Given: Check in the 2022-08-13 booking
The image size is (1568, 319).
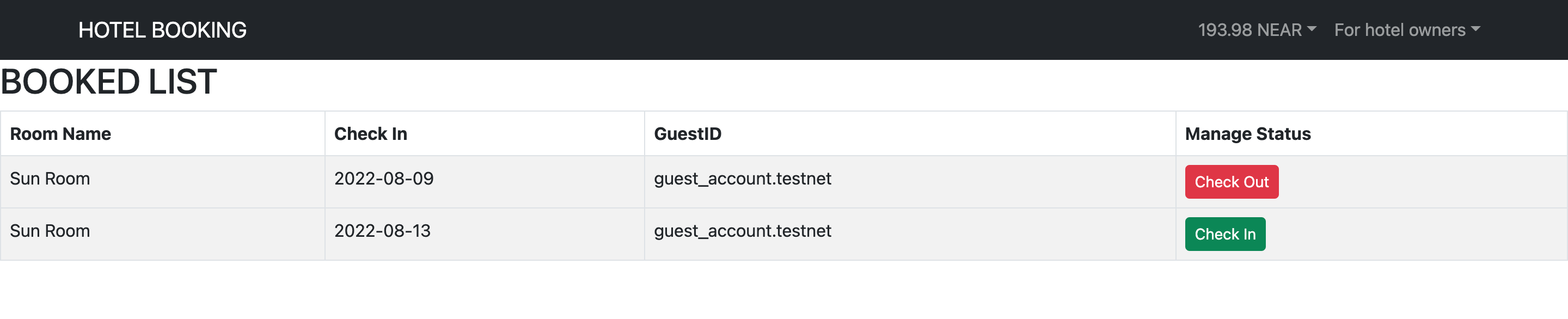Looking at the screenshot, I should coord(1224,234).
